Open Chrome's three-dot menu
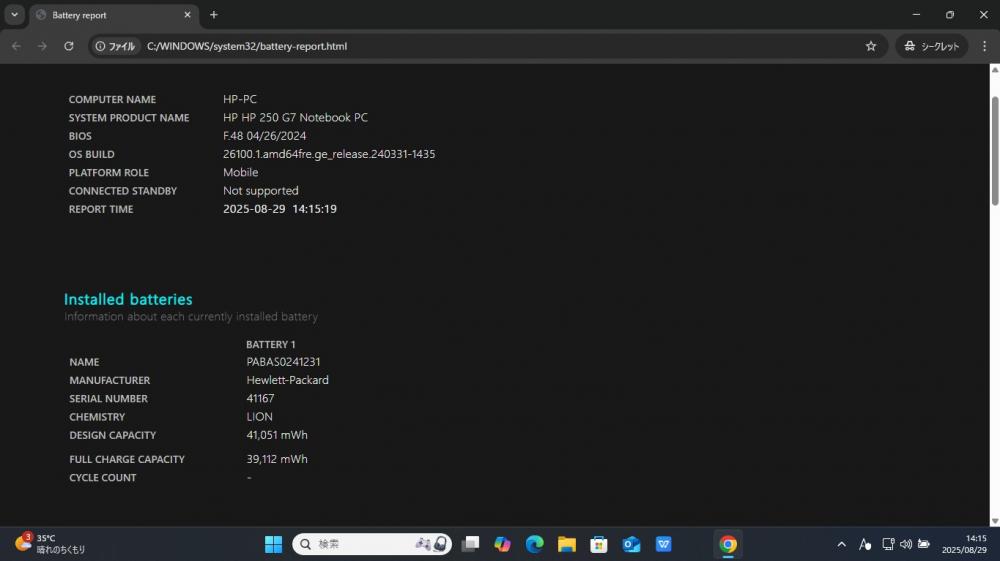 [984, 46]
